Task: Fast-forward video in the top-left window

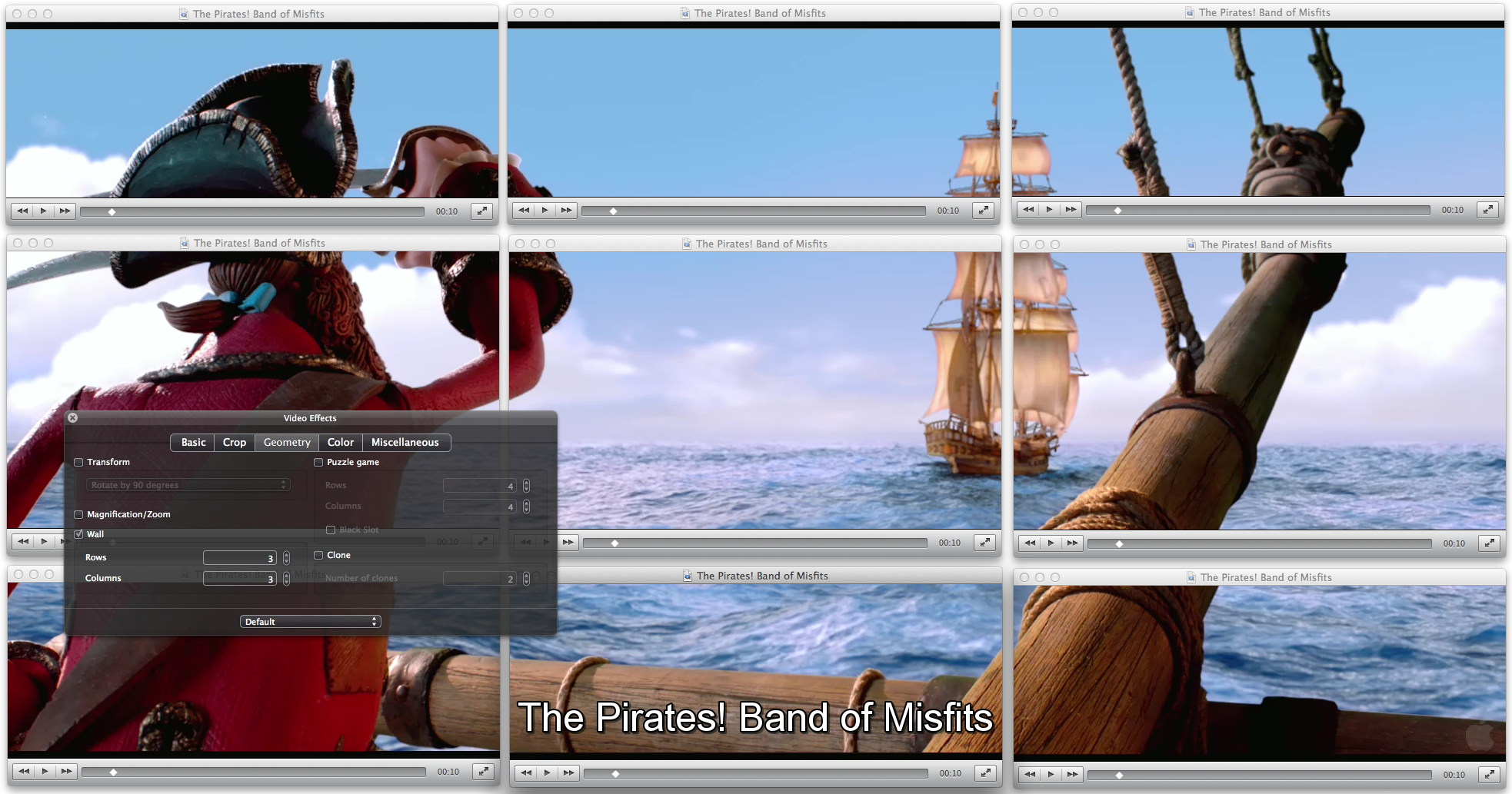Action: (65, 211)
